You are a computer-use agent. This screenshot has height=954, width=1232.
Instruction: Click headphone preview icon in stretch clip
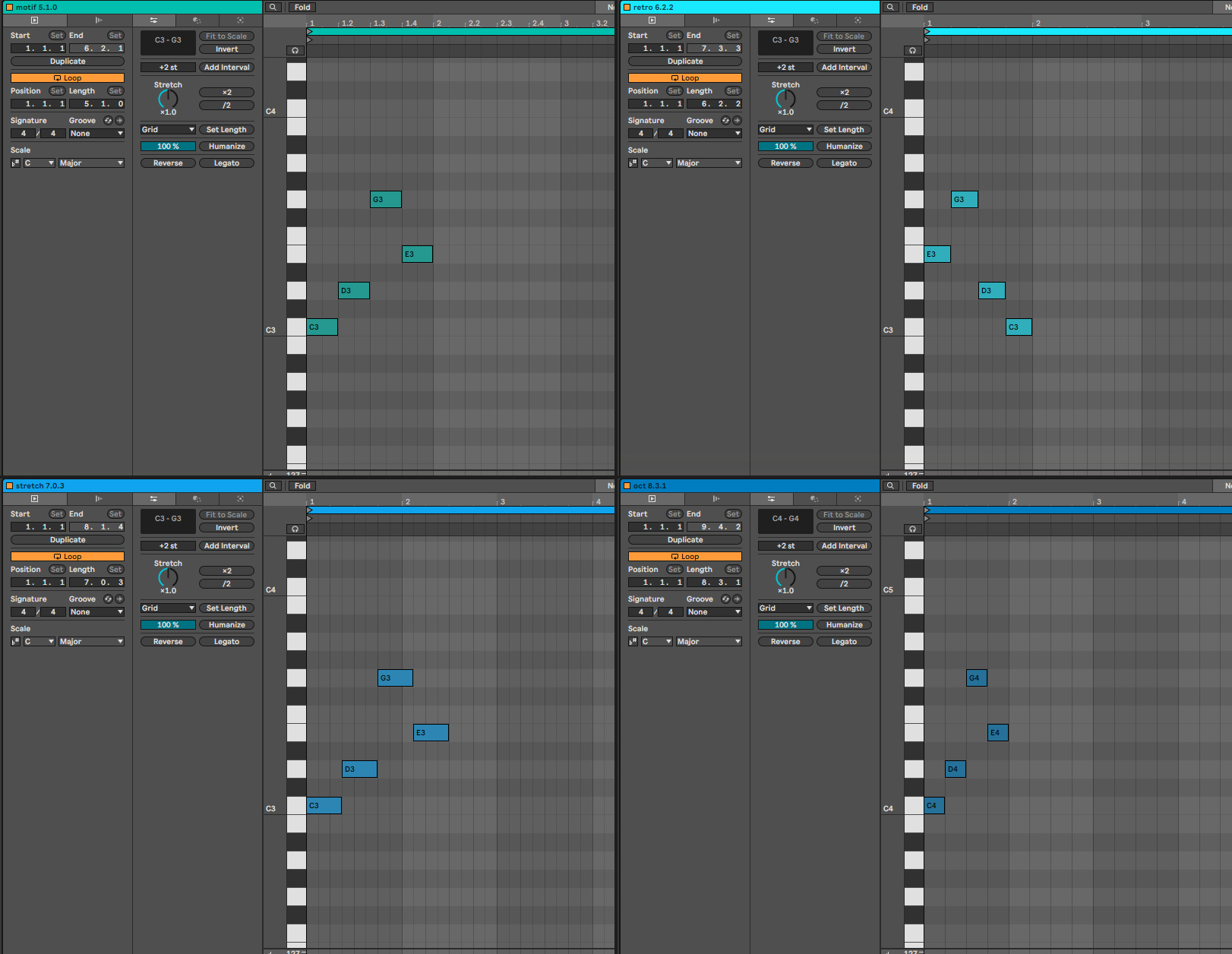click(x=295, y=529)
